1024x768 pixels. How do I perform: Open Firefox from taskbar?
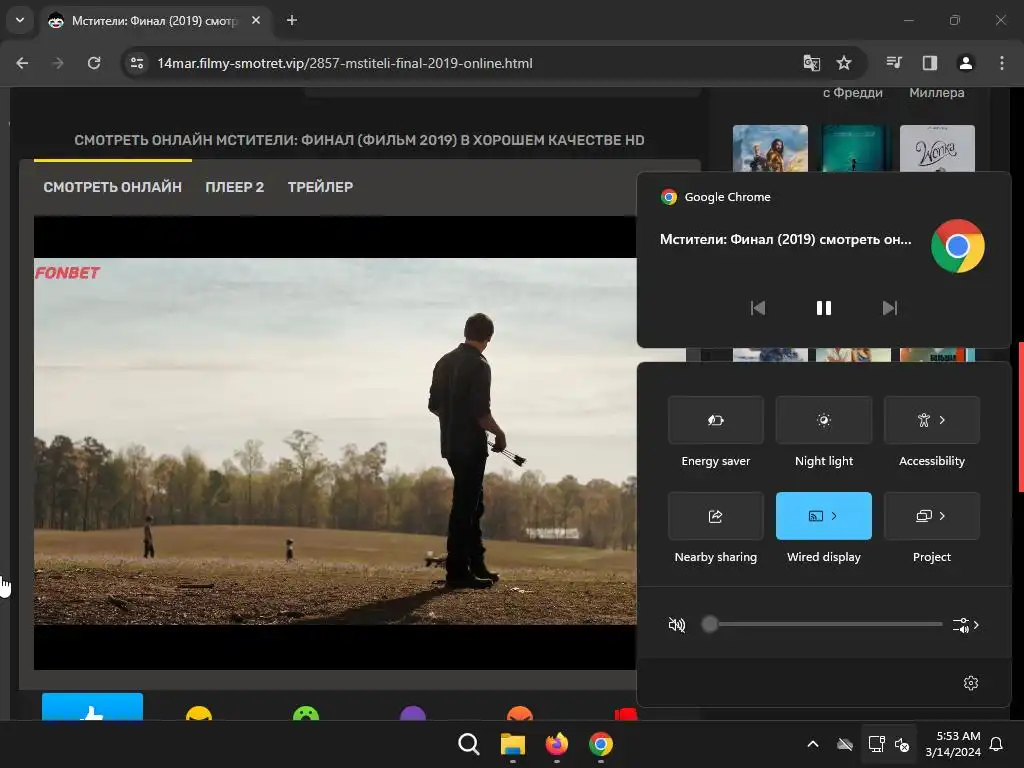click(x=556, y=744)
